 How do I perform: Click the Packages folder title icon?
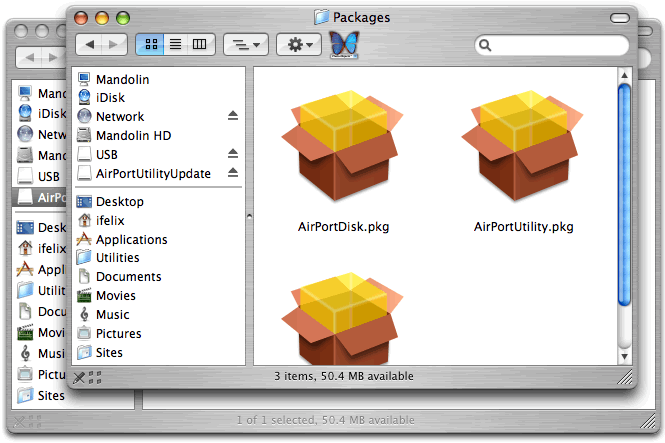[321, 17]
